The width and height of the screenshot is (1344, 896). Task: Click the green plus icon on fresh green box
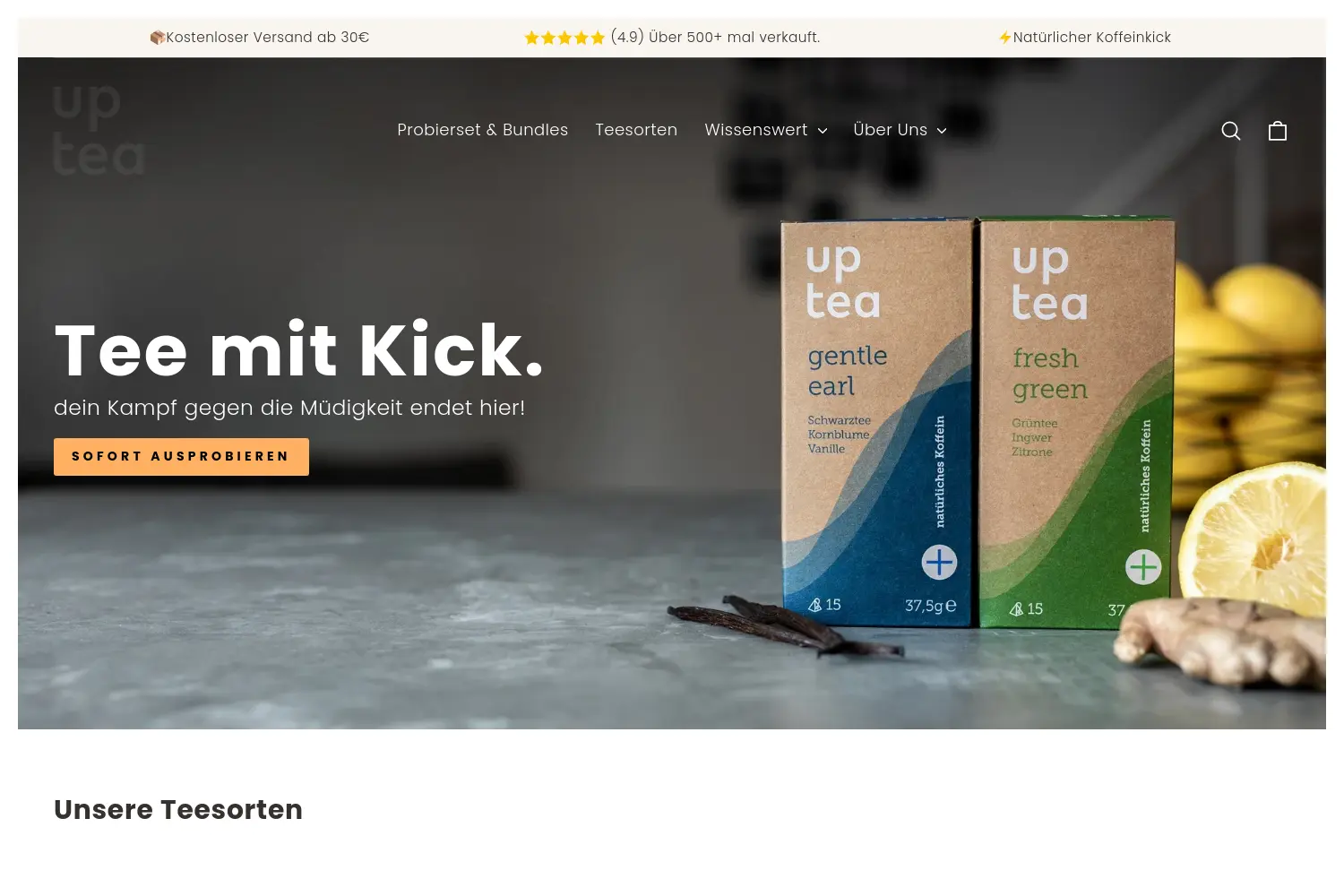point(1143,566)
